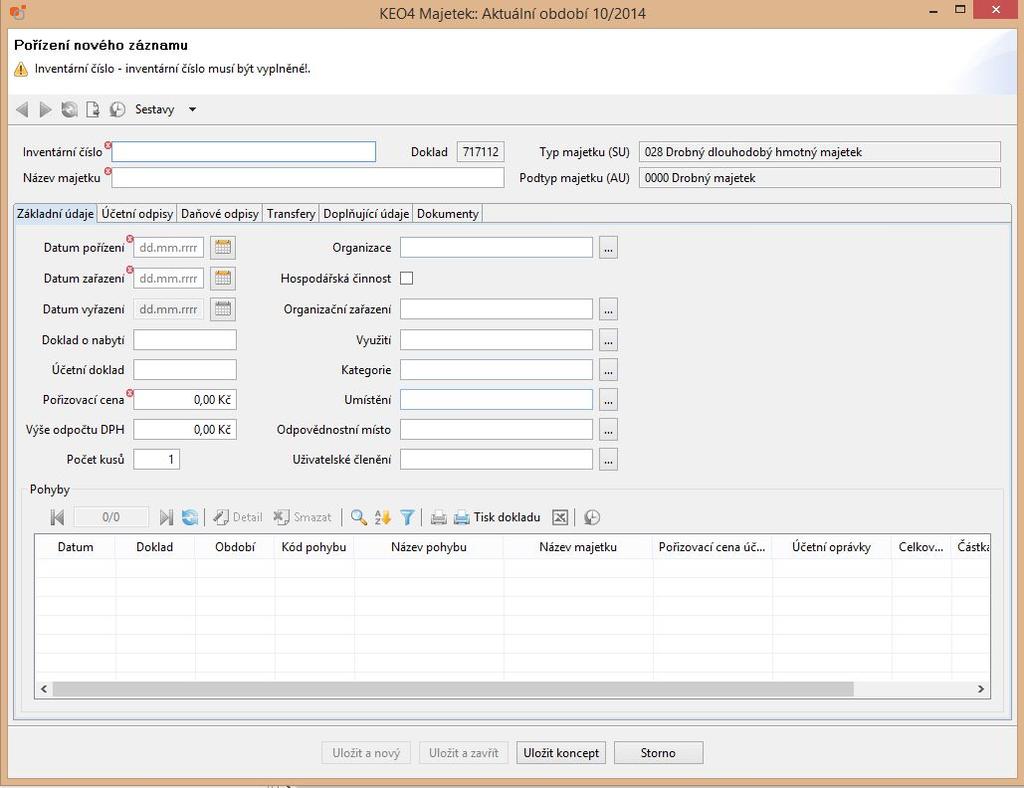
Task: Open calendar picker for Datum vyřazení
Action: 223,309
